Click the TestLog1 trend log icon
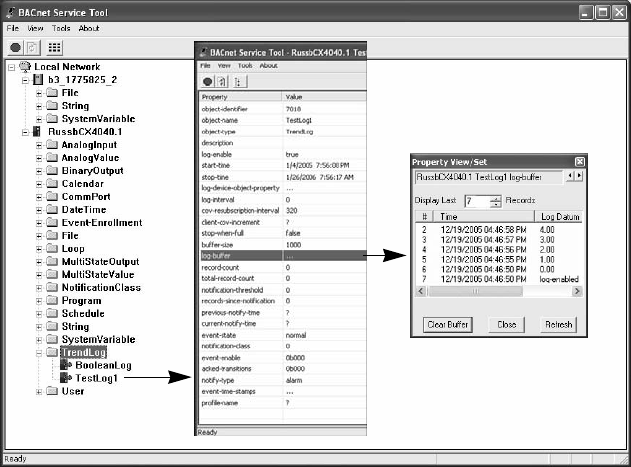631x467 pixels. (66, 378)
